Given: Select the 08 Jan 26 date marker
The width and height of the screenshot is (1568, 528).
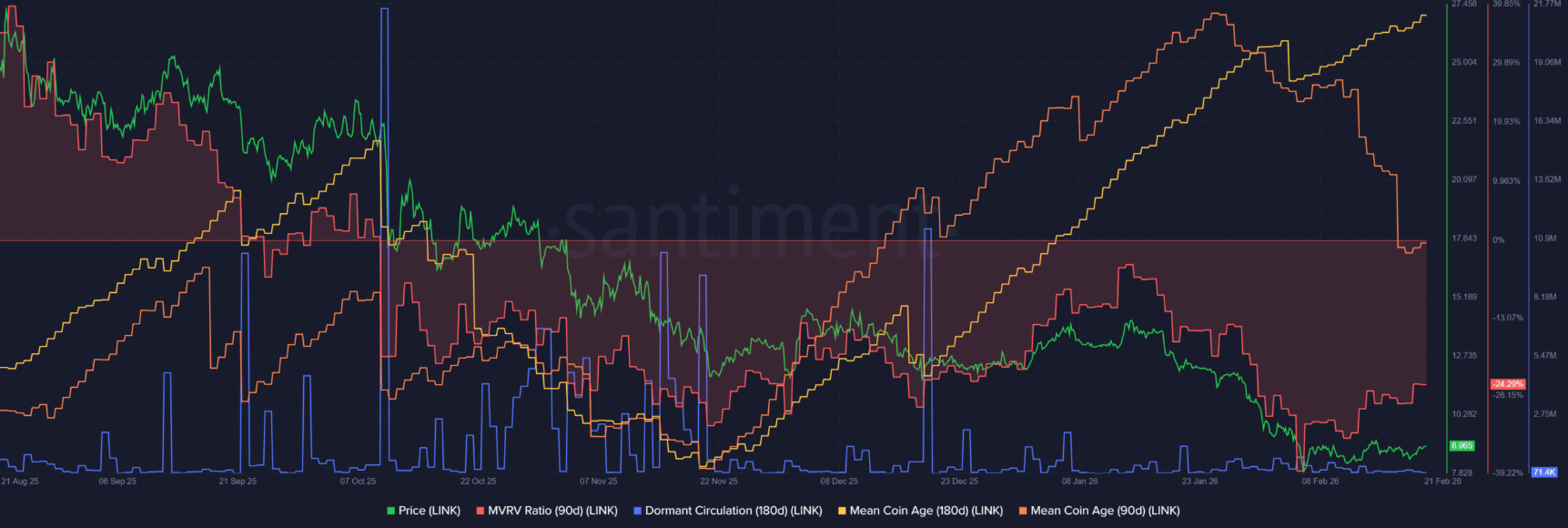Looking at the screenshot, I should [x=1079, y=482].
